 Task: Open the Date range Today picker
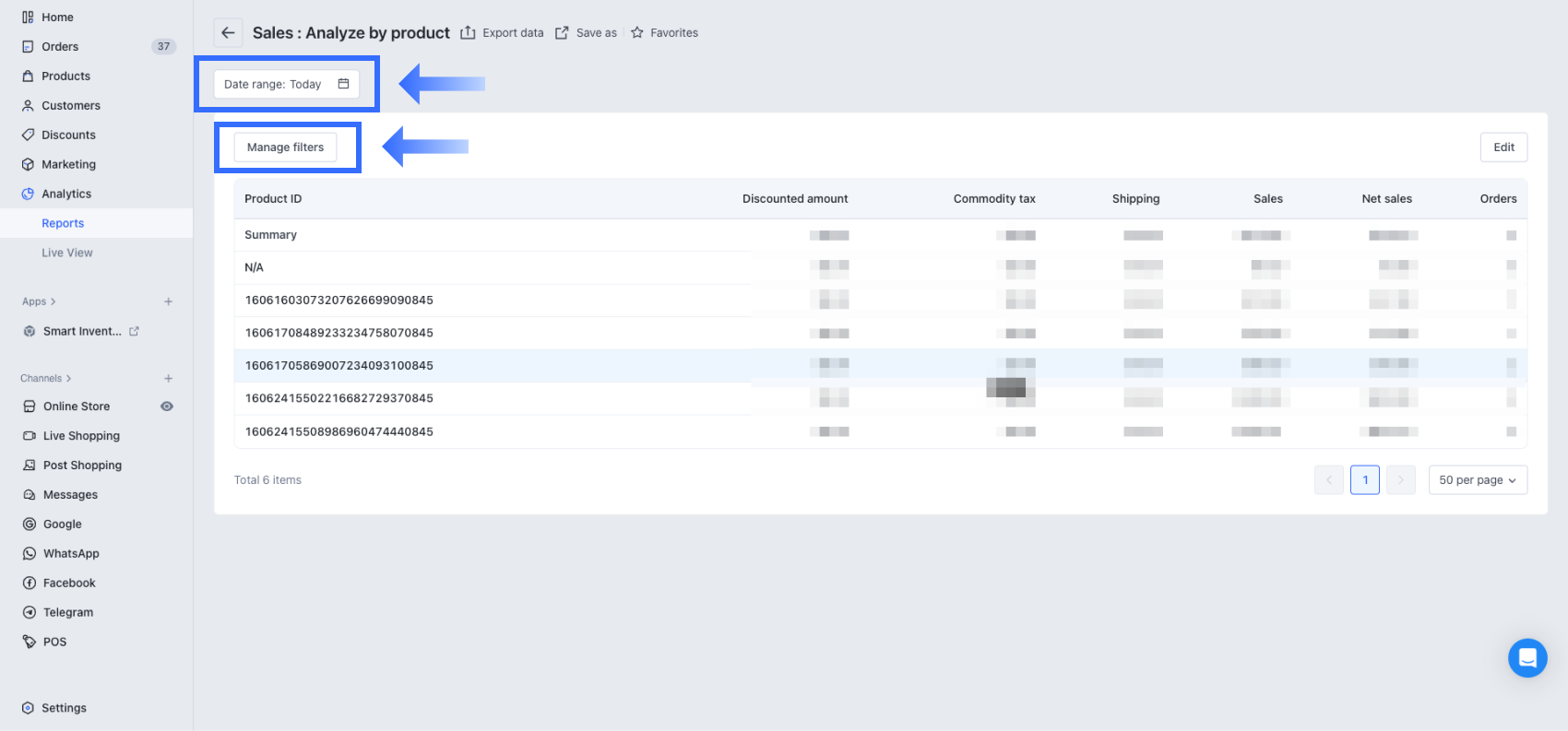(287, 84)
